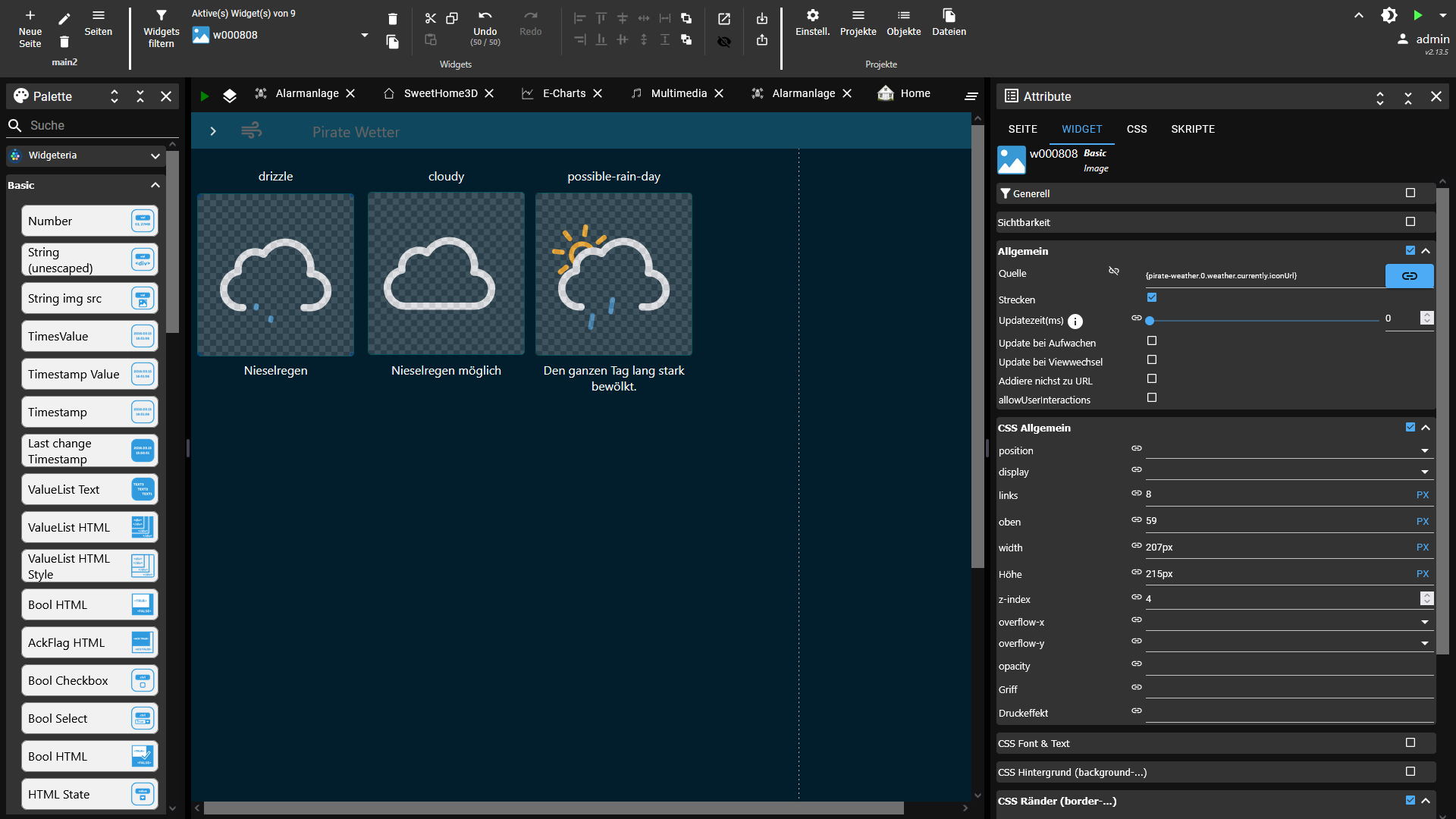Open Einstell. settings gear
This screenshot has height=819, width=1456.
[x=812, y=16]
